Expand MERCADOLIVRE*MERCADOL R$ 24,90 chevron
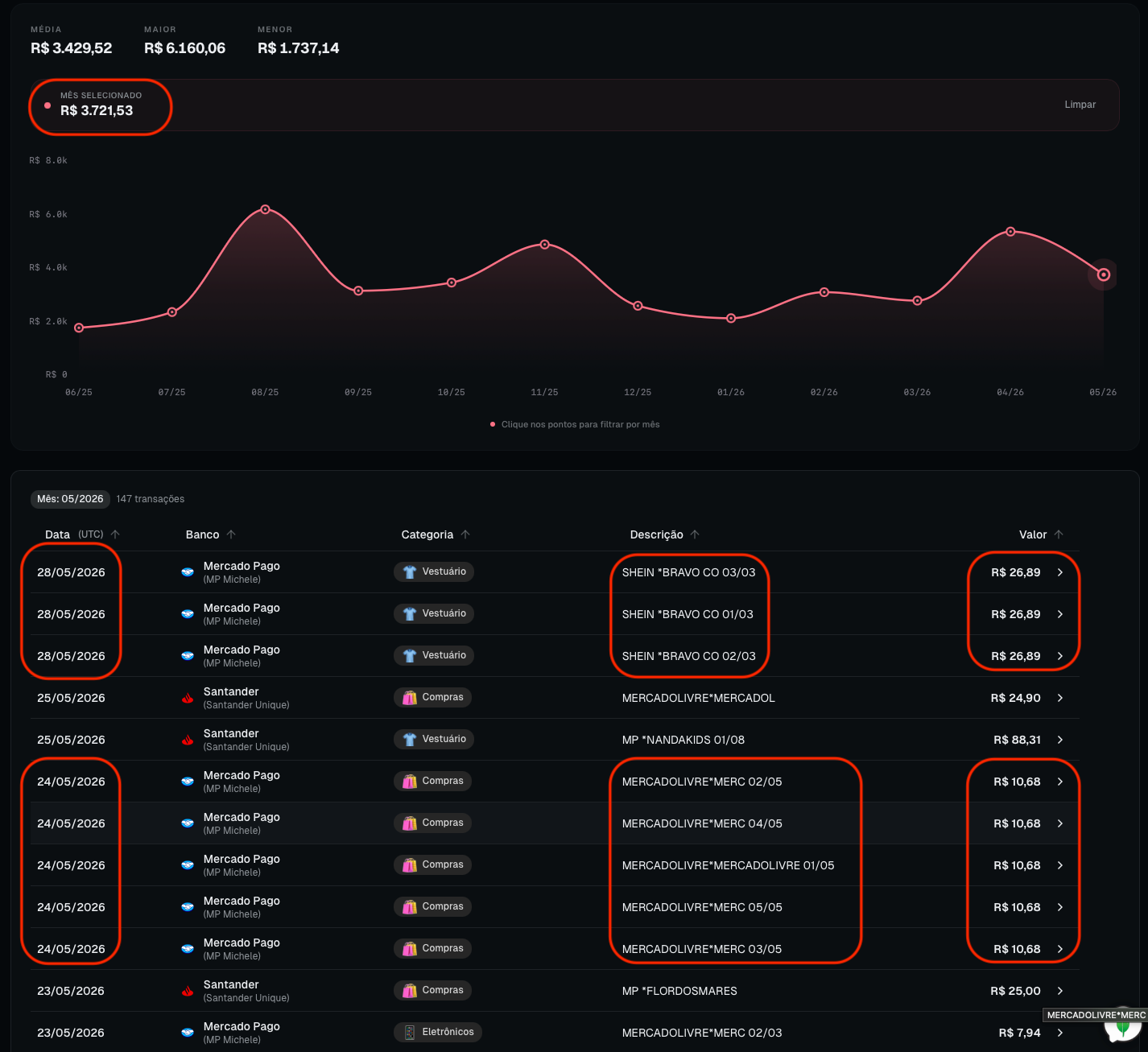 tap(1060, 698)
